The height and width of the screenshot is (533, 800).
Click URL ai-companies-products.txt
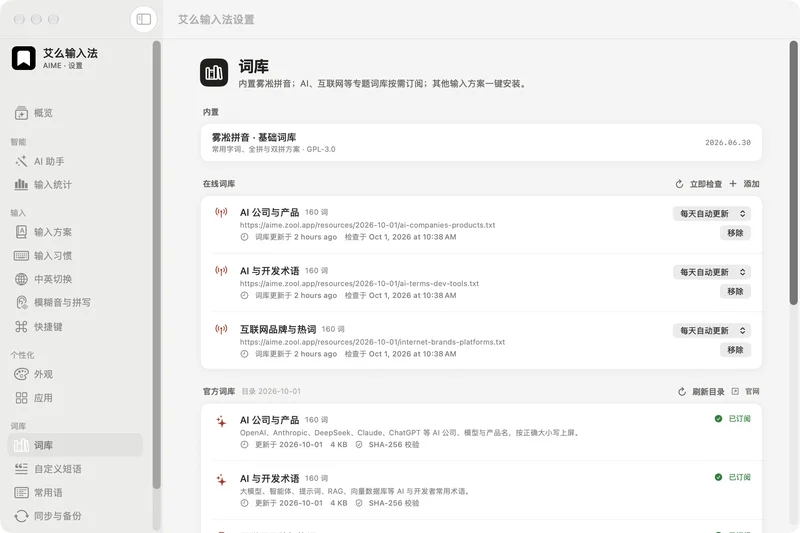367,225
